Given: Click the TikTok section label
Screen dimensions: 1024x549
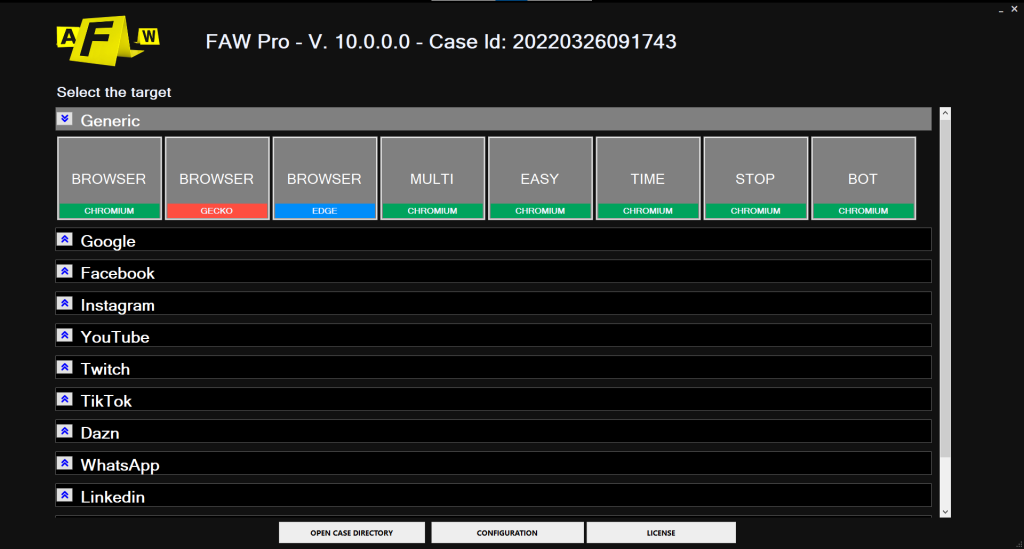Looking at the screenshot, I should (106, 401).
